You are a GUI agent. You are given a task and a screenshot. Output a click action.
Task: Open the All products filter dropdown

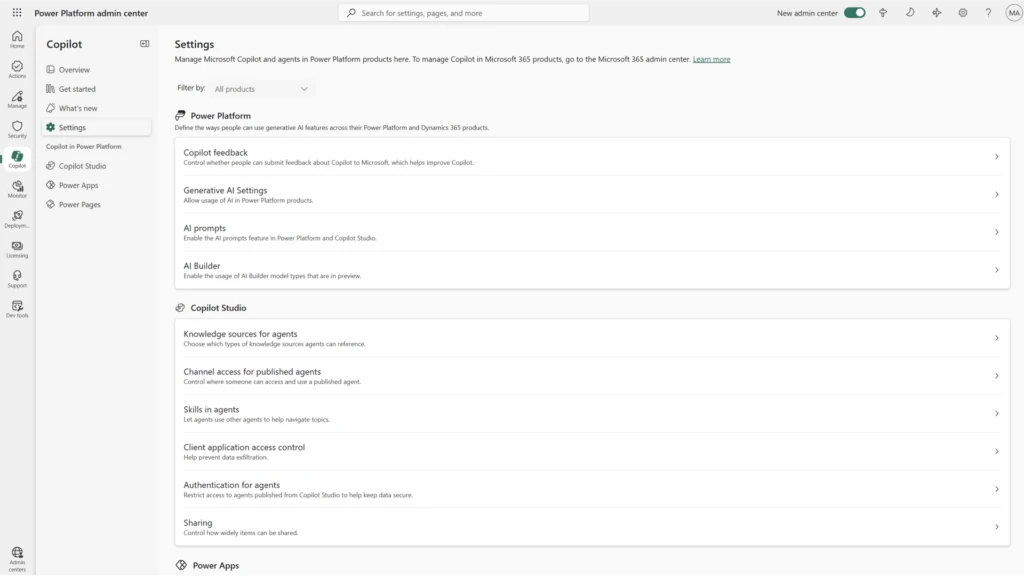click(260, 88)
